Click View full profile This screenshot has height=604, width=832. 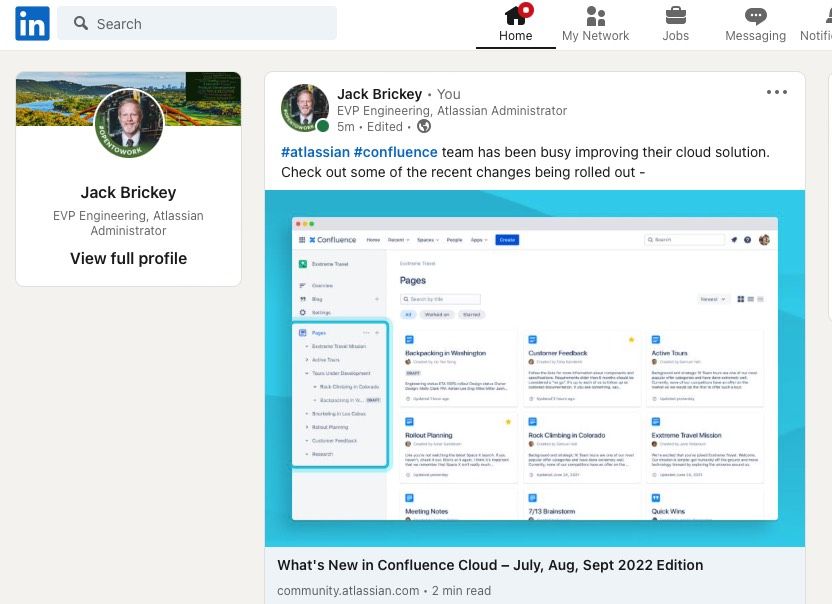pyautogui.click(x=128, y=258)
